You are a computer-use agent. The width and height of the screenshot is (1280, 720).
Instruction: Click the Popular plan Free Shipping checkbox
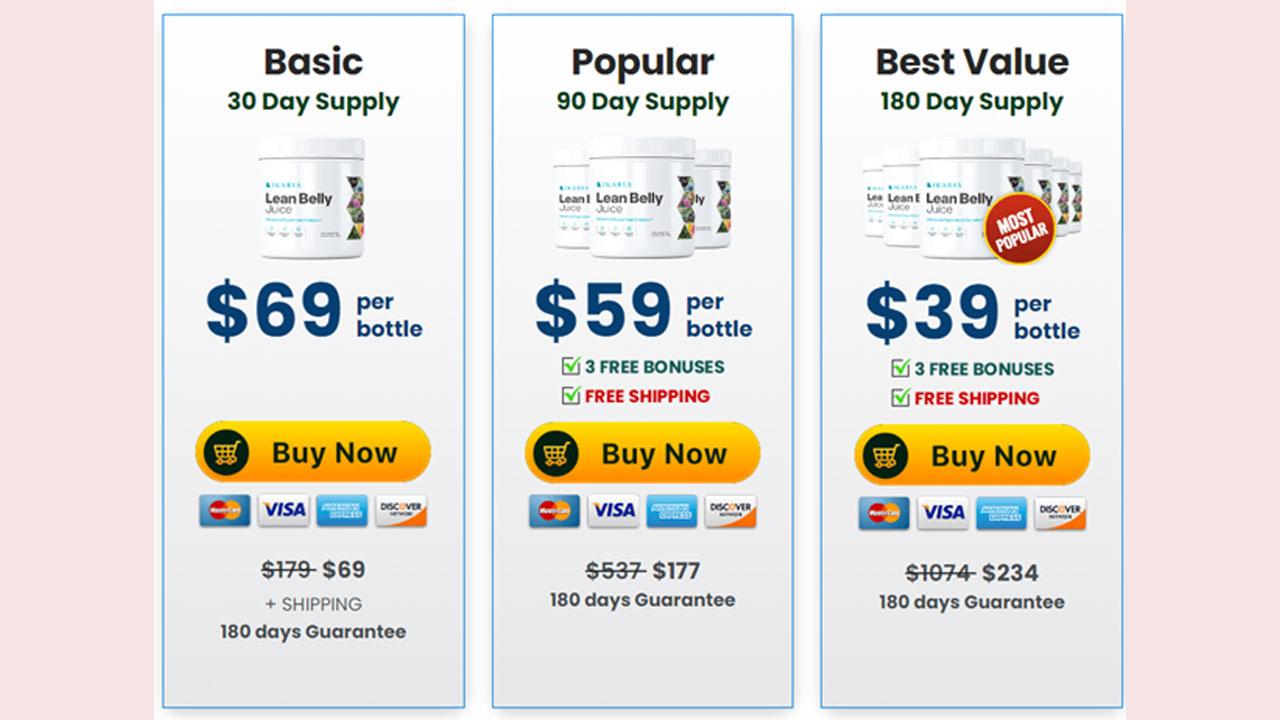570,395
